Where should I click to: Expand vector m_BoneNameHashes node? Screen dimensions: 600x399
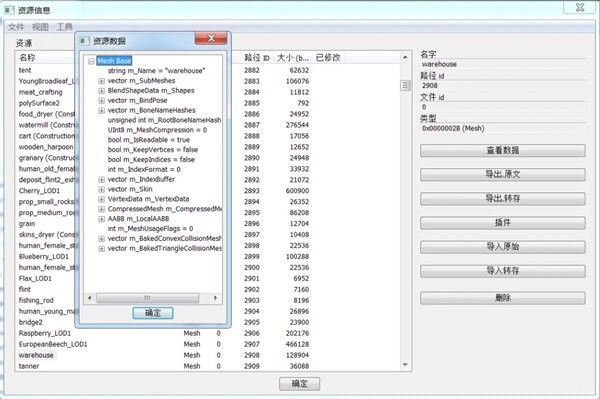click(101, 111)
